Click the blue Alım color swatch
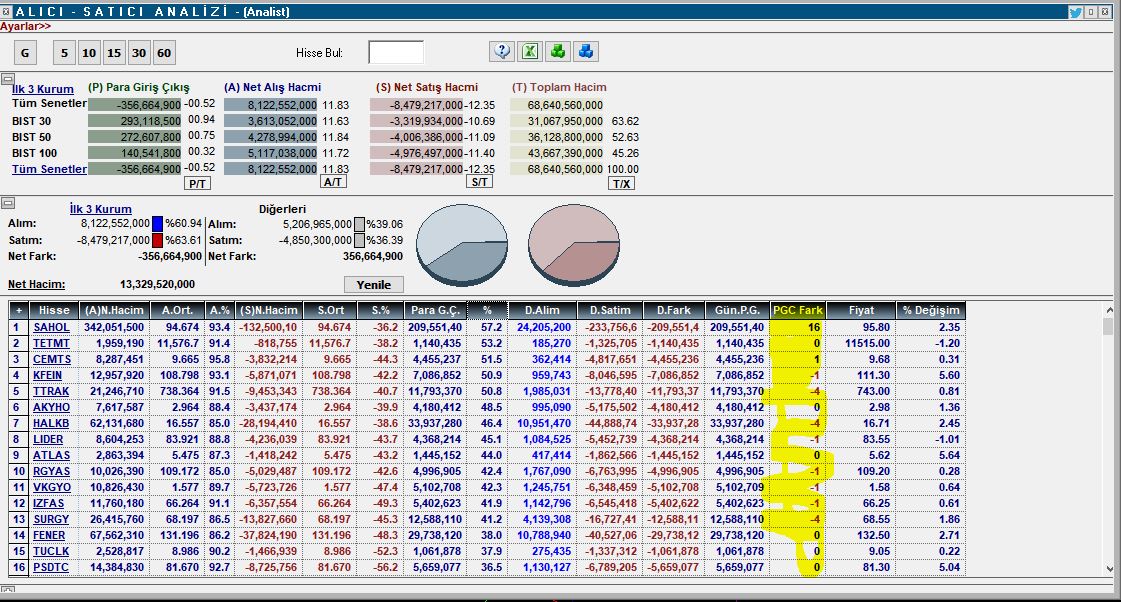Image resolution: width=1121 pixels, height=602 pixels. [x=158, y=224]
